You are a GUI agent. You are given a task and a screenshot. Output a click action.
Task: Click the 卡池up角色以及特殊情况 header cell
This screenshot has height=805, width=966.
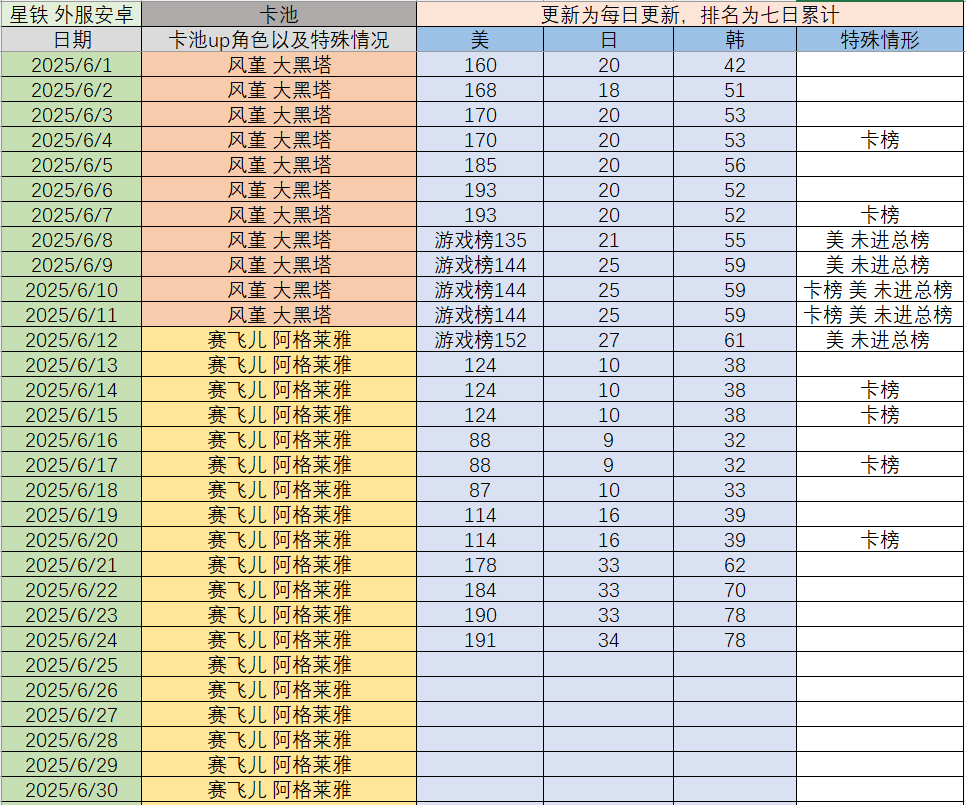point(279,40)
